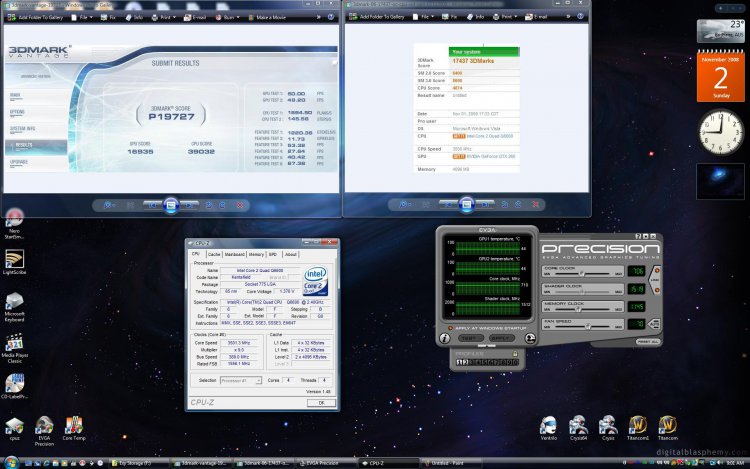The height and width of the screenshot is (469, 750).
Task: Toggle lower clock Link indicator in Precision
Action: pyautogui.click(x=657, y=290)
